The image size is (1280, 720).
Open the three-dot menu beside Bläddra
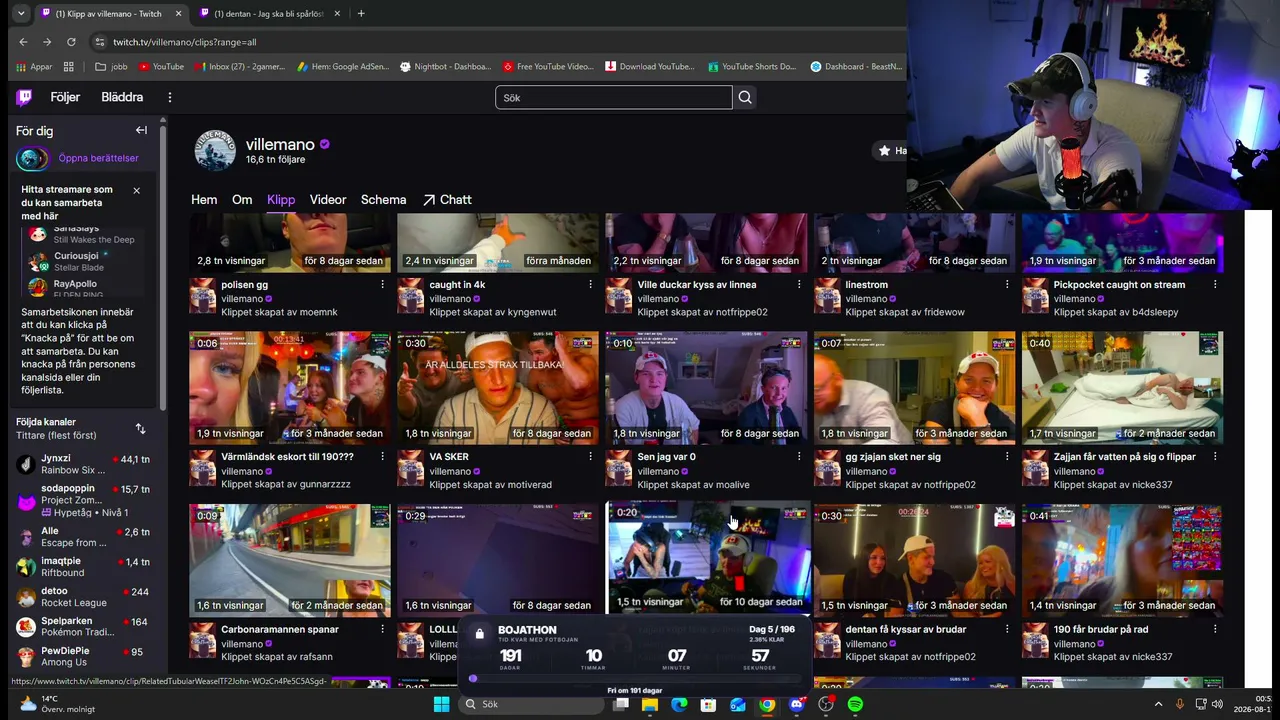point(170,97)
